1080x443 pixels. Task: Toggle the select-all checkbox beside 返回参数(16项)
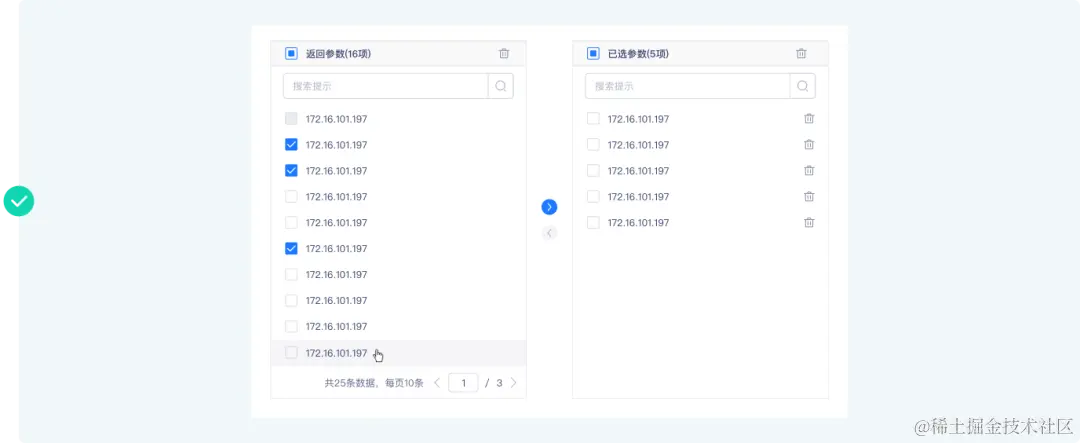tap(291, 53)
